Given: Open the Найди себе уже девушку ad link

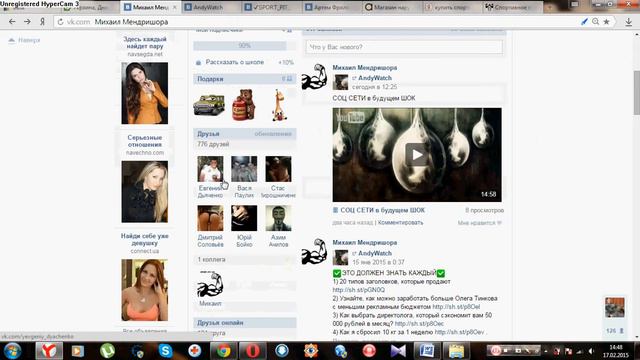Looking at the screenshot, I should tap(144, 240).
